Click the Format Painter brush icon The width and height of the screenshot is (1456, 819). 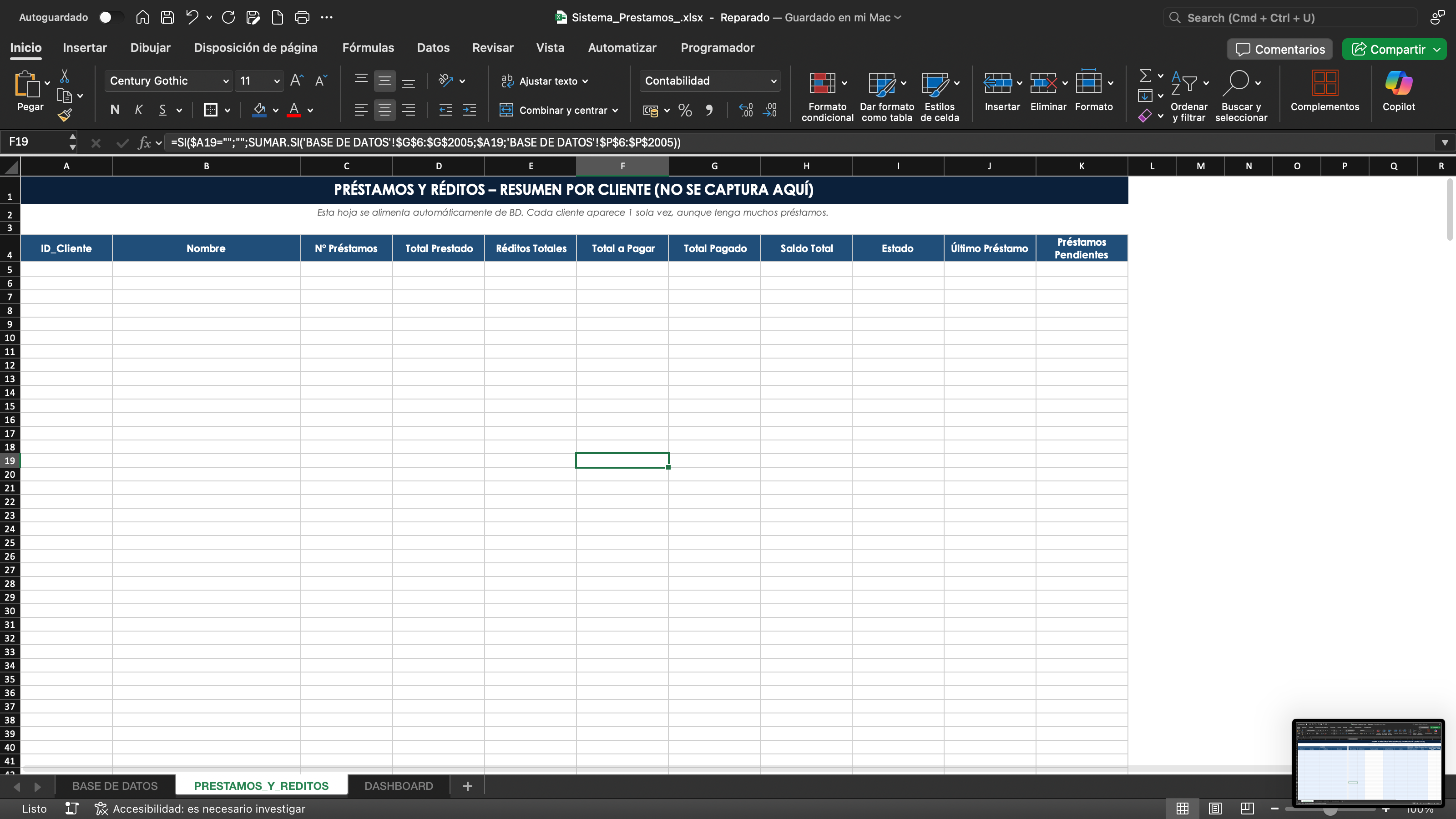[x=65, y=115]
